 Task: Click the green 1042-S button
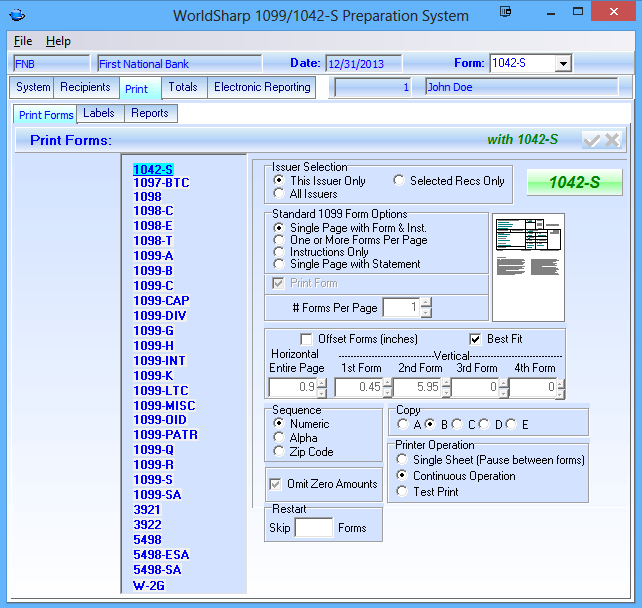pyautogui.click(x=574, y=182)
